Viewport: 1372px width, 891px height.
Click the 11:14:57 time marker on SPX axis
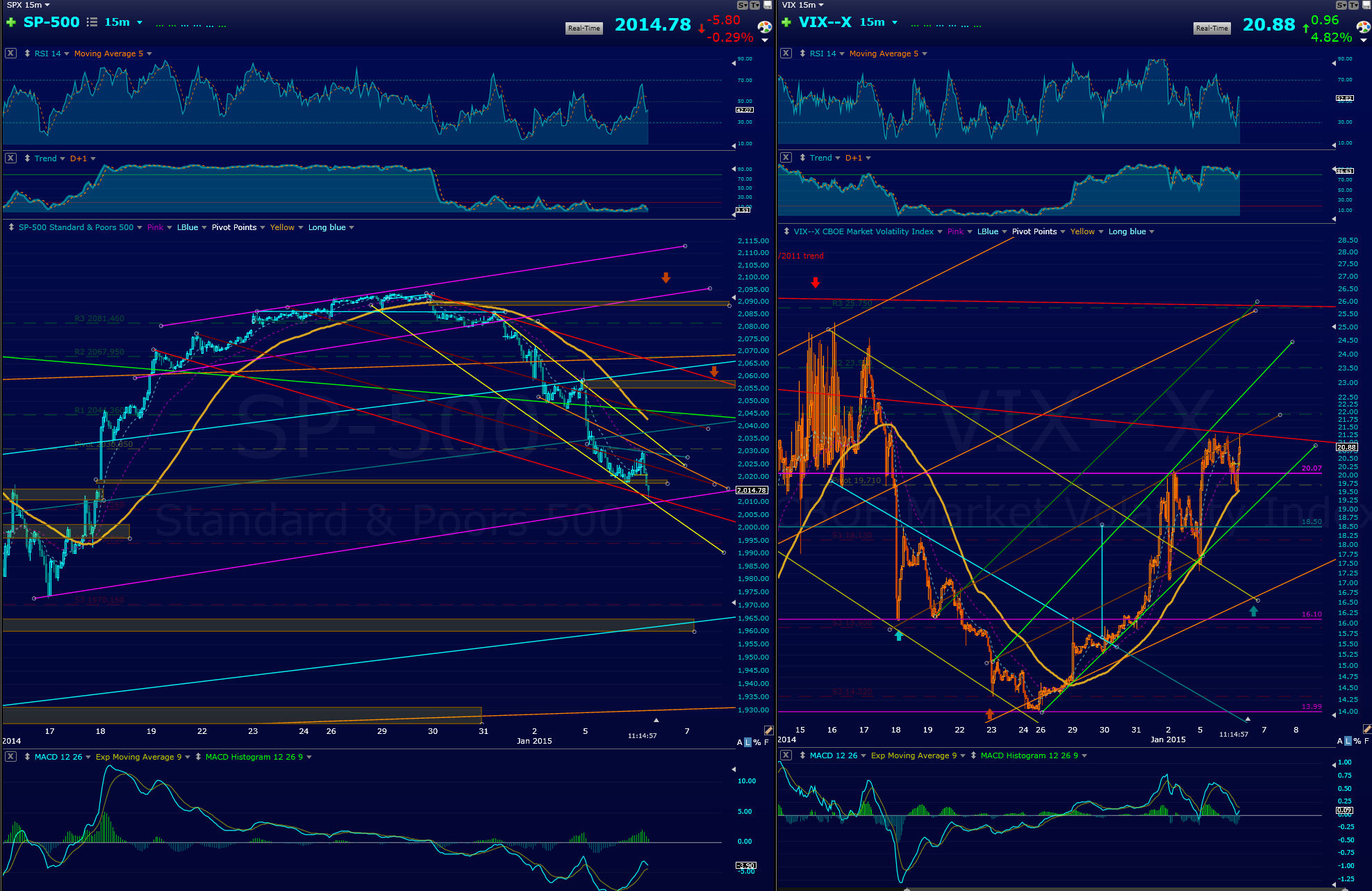click(642, 735)
